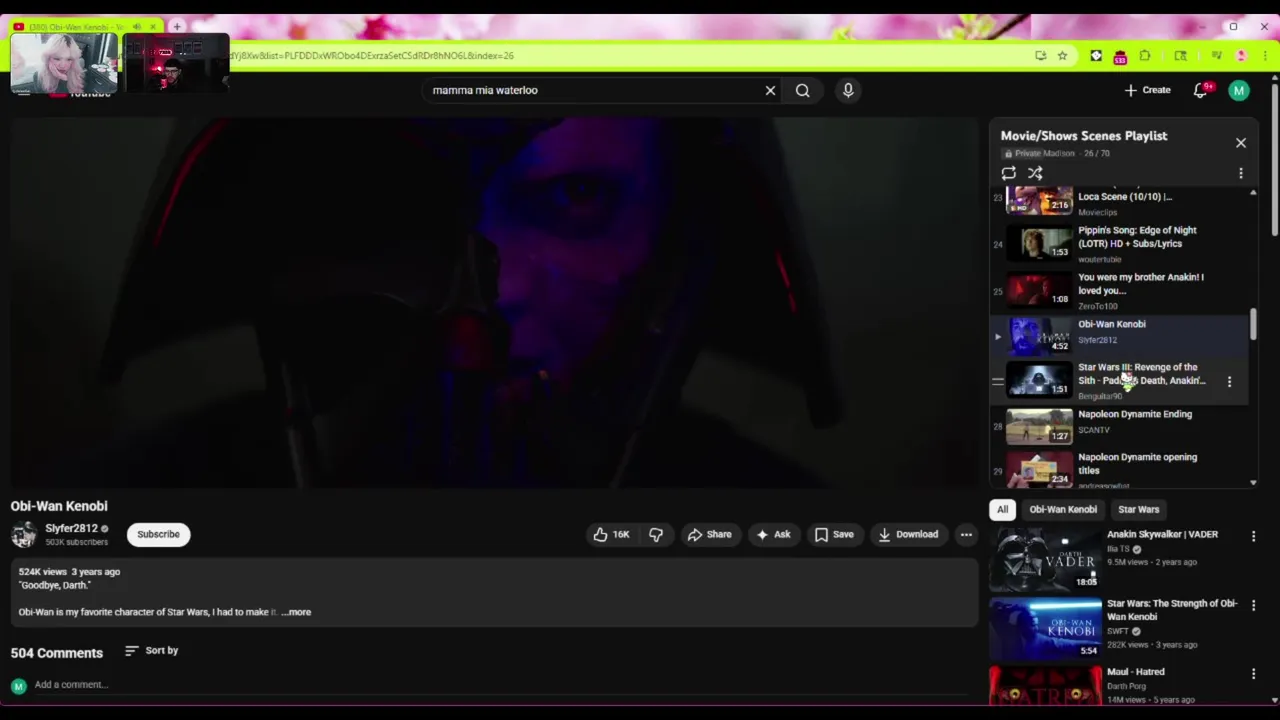Click the video player area
The height and width of the screenshot is (720, 1280).
[x=494, y=303]
